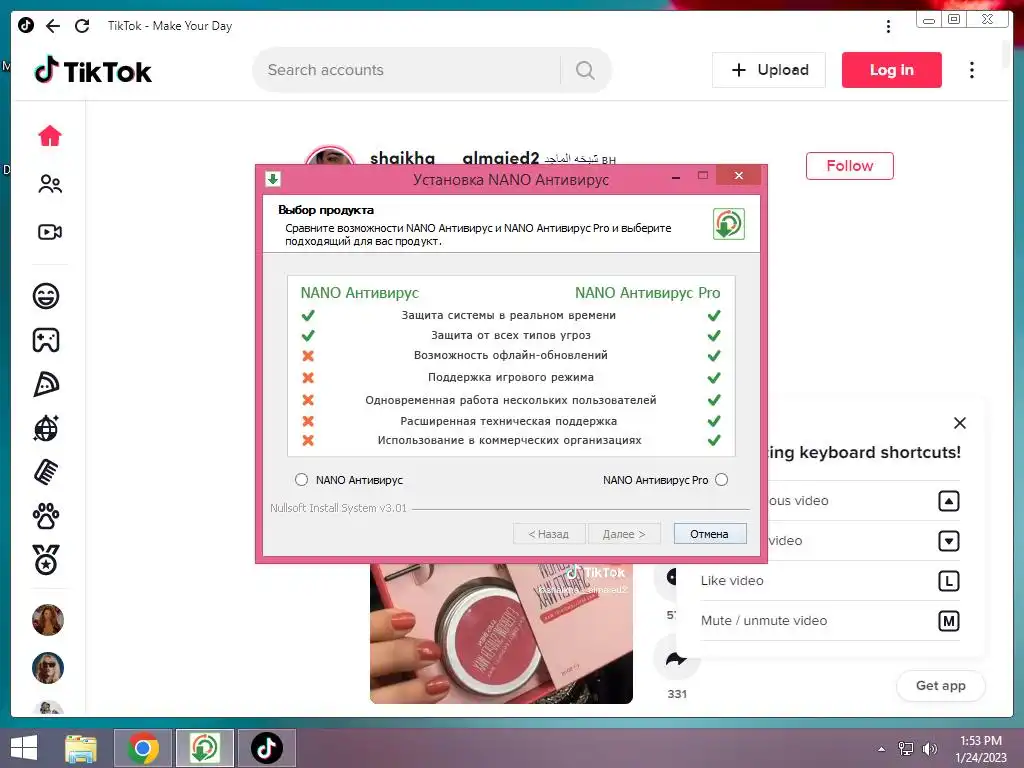This screenshot has width=1024, height=768.
Task: Open the LIVE video camera icon
Action: tap(50, 232)
